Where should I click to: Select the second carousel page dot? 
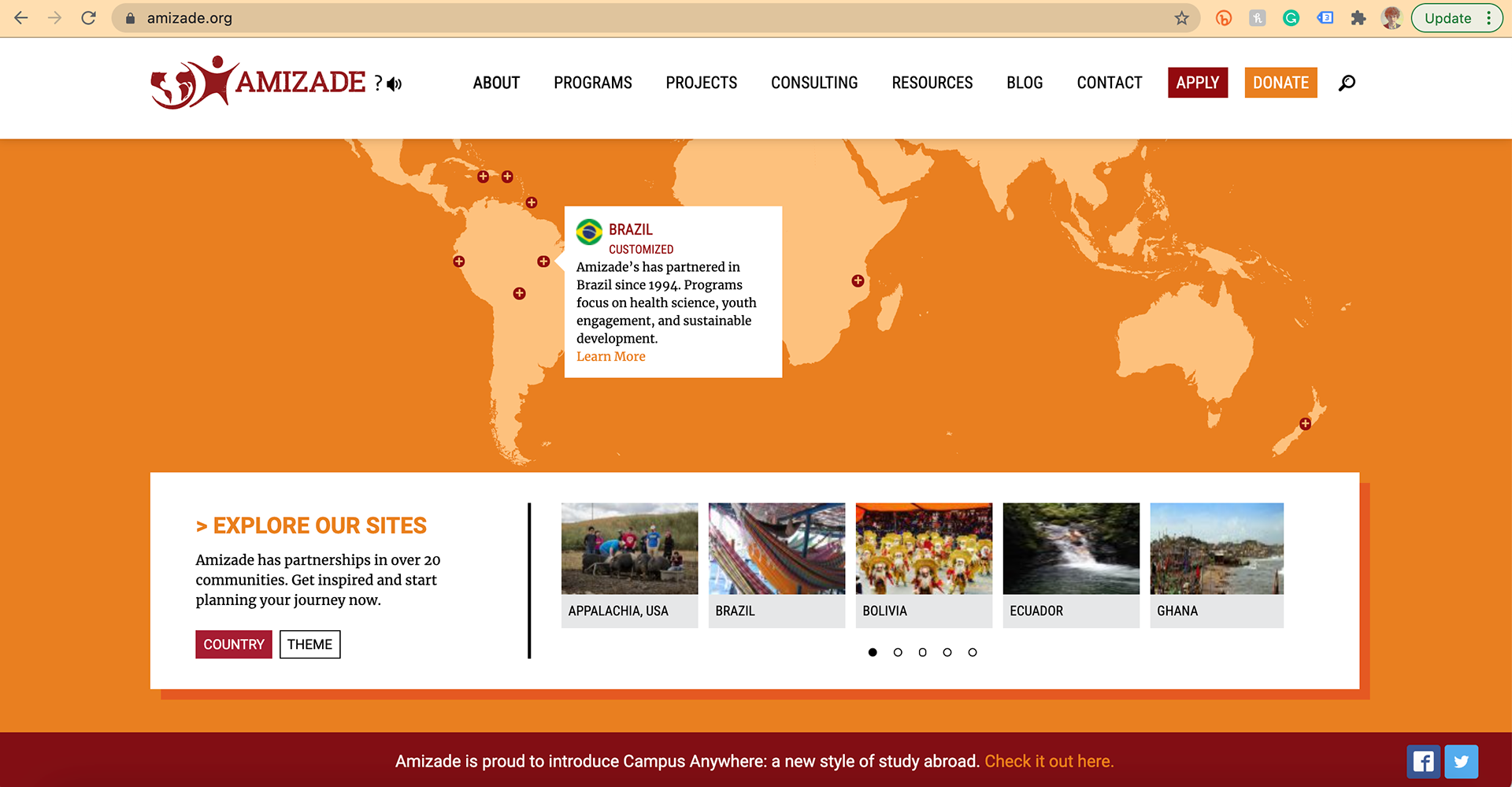(x=898, y=652)
